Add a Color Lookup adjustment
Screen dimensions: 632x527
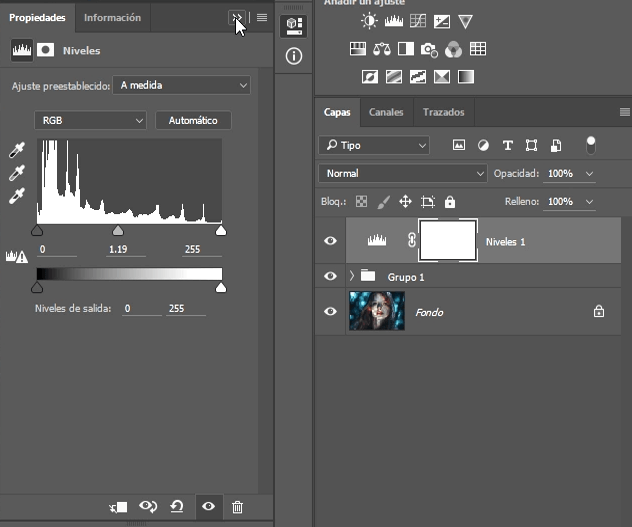(x=478, y=49)
